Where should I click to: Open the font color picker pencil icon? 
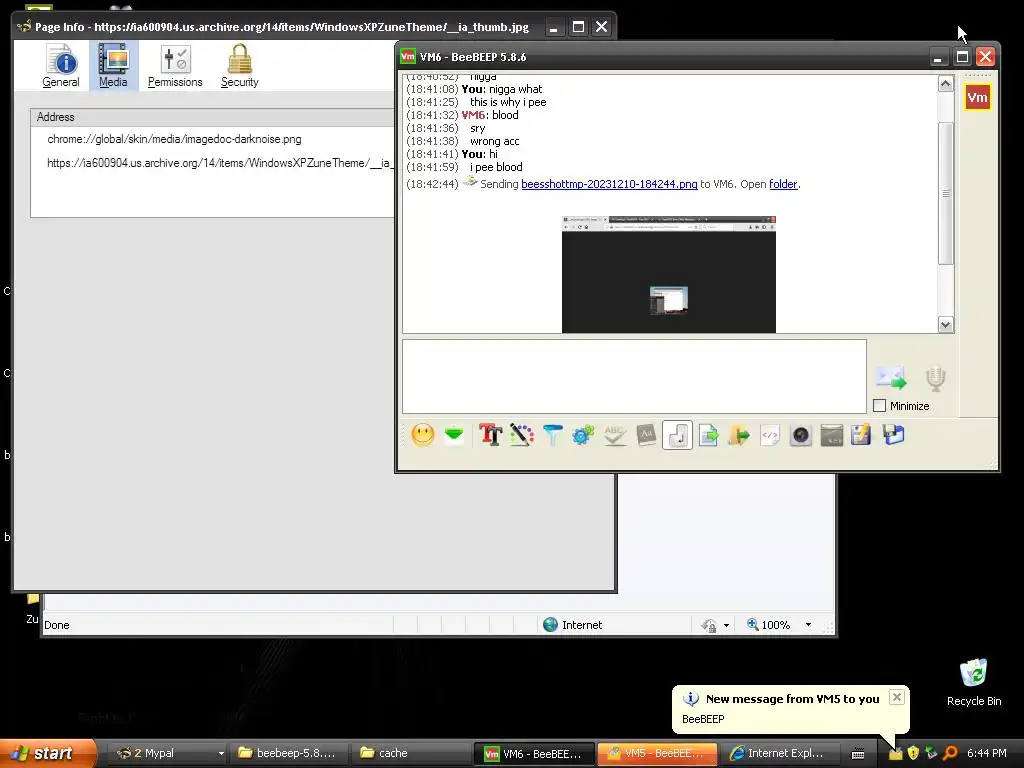521,435
